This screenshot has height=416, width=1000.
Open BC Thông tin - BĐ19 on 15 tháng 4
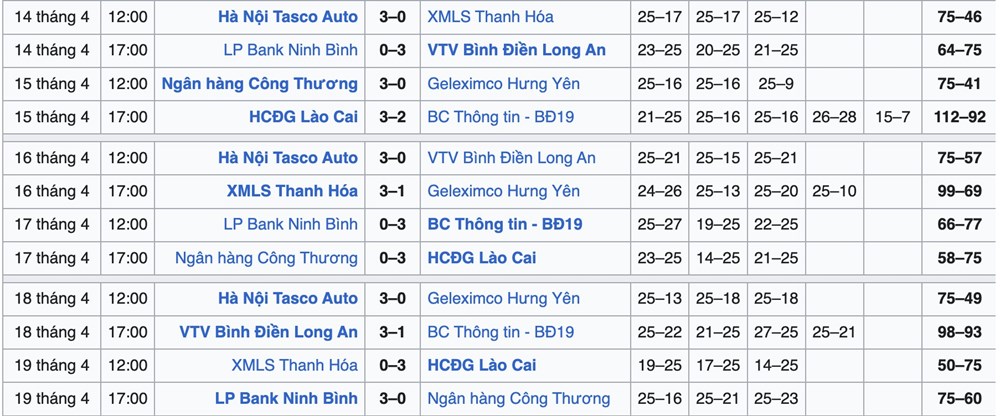tap(500, 117)
